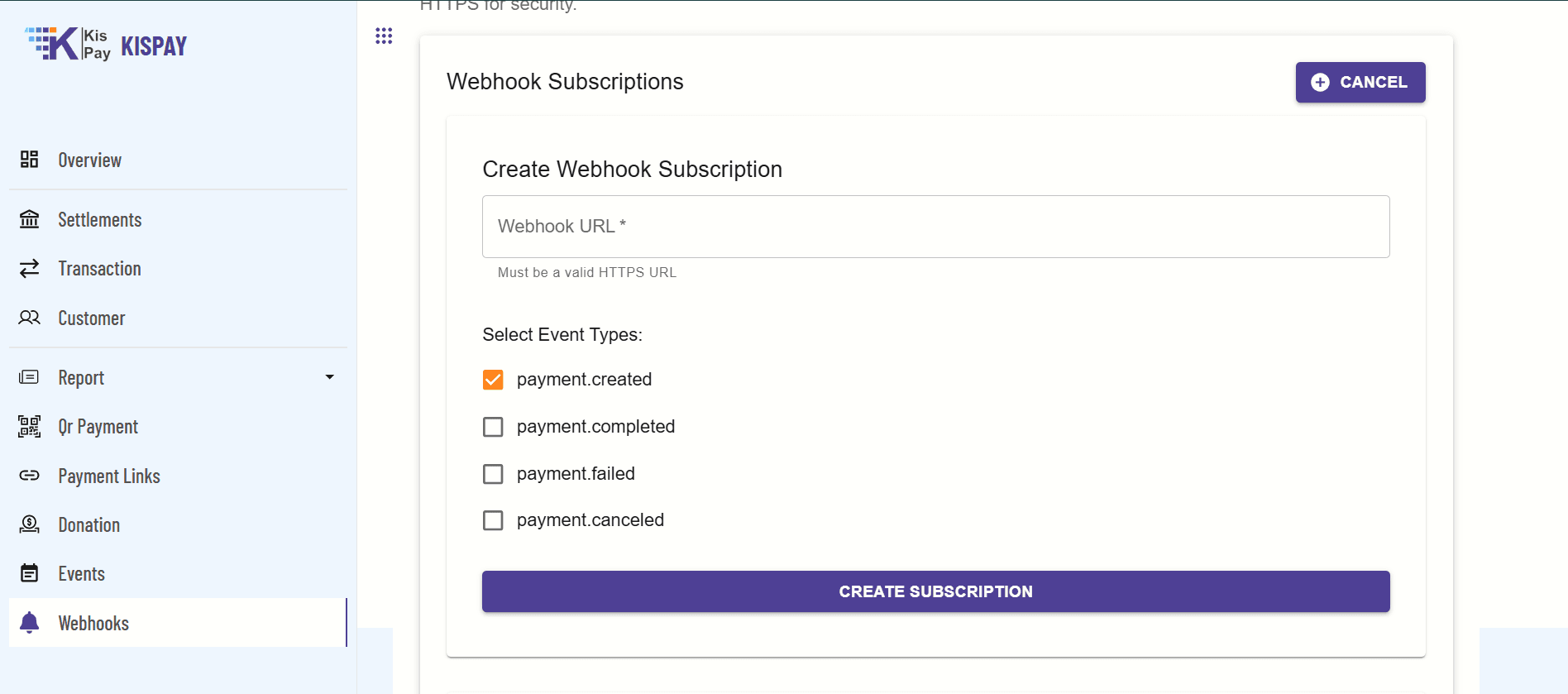This screenshot has height=694, width=1568.
Task: Click inside the Webhook URL field
Action: [935, 226]
